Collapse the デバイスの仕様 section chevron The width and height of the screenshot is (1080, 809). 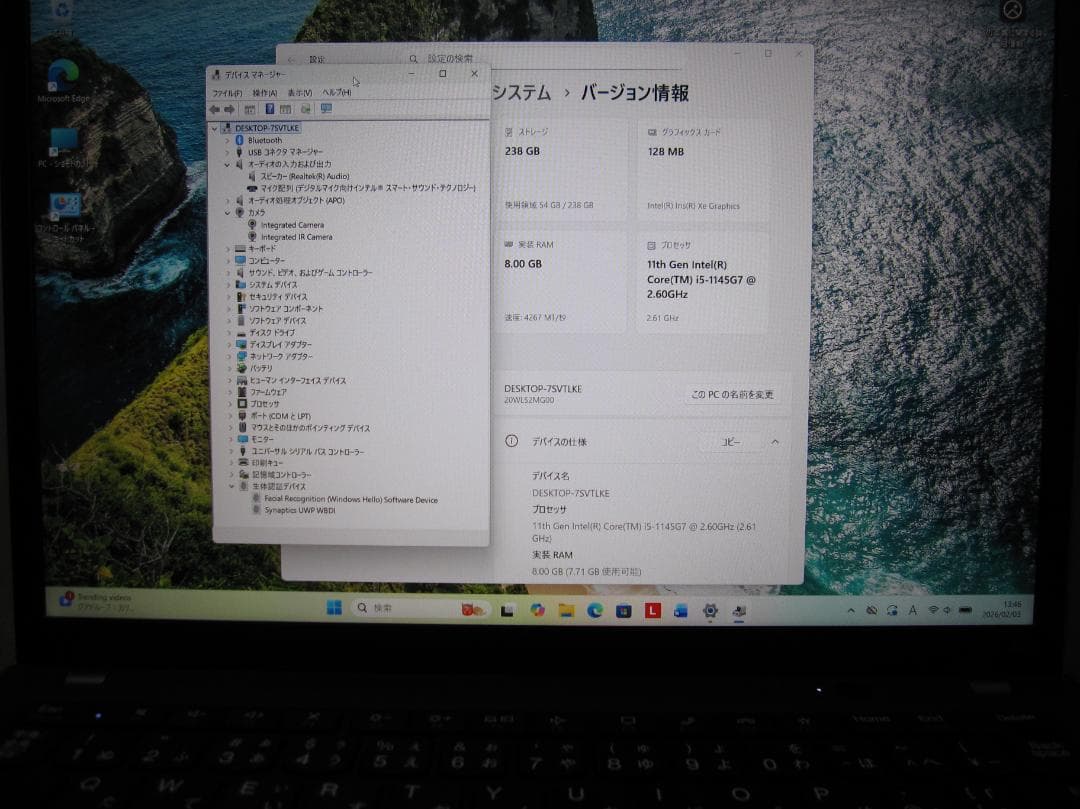pyautogui.click(x=777, y=441)
